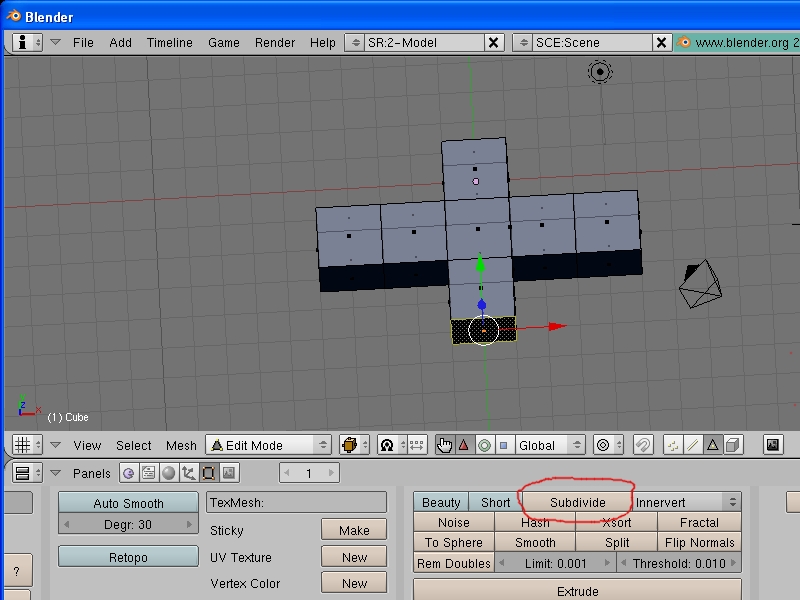Adjust the Threshold: 0.010 slider field

coord(679,563)
